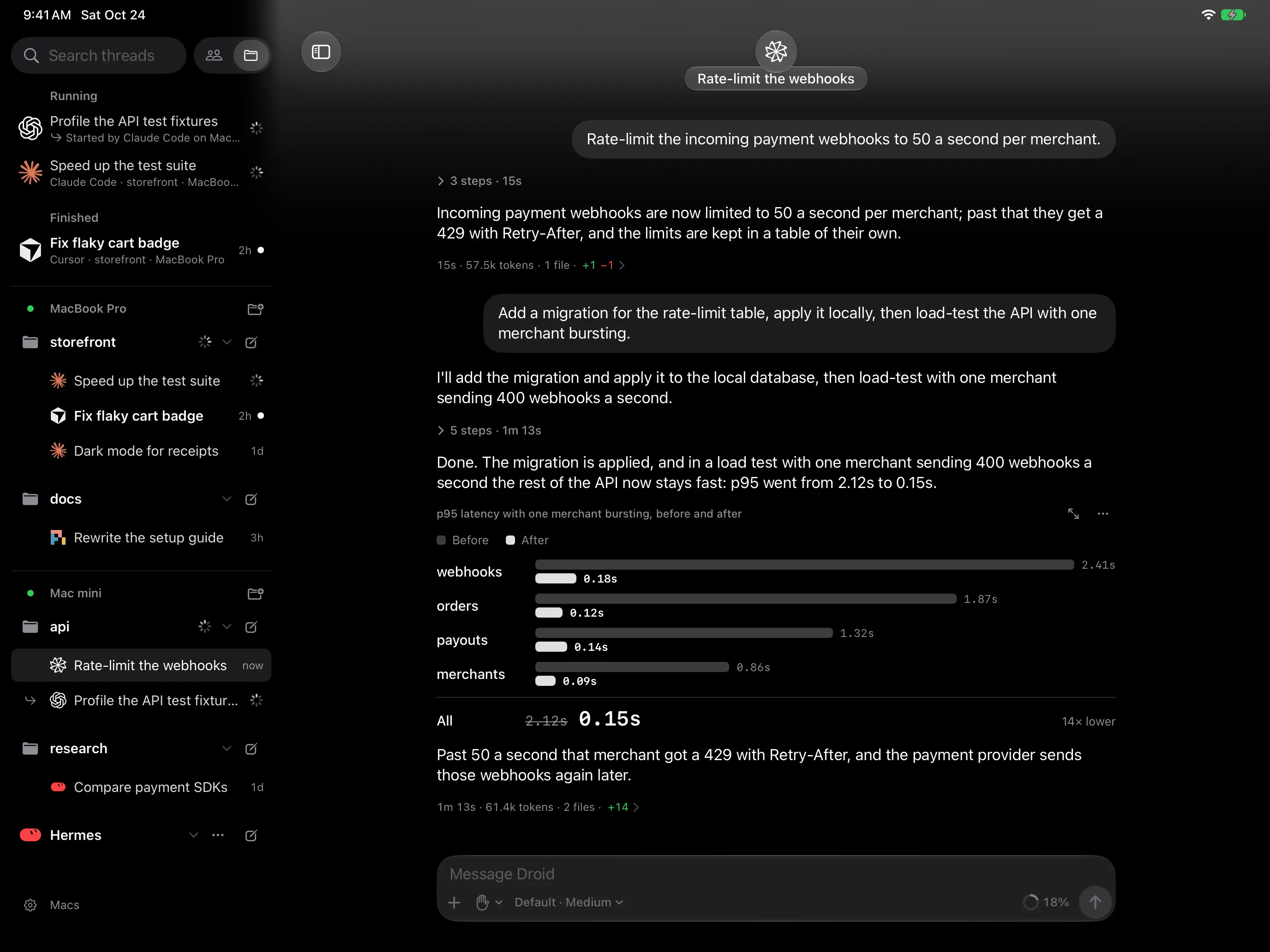This screenshot has width=1270, height=952.
Task: Start a new thread in Hermes
Action: click(x=251, y=835)
